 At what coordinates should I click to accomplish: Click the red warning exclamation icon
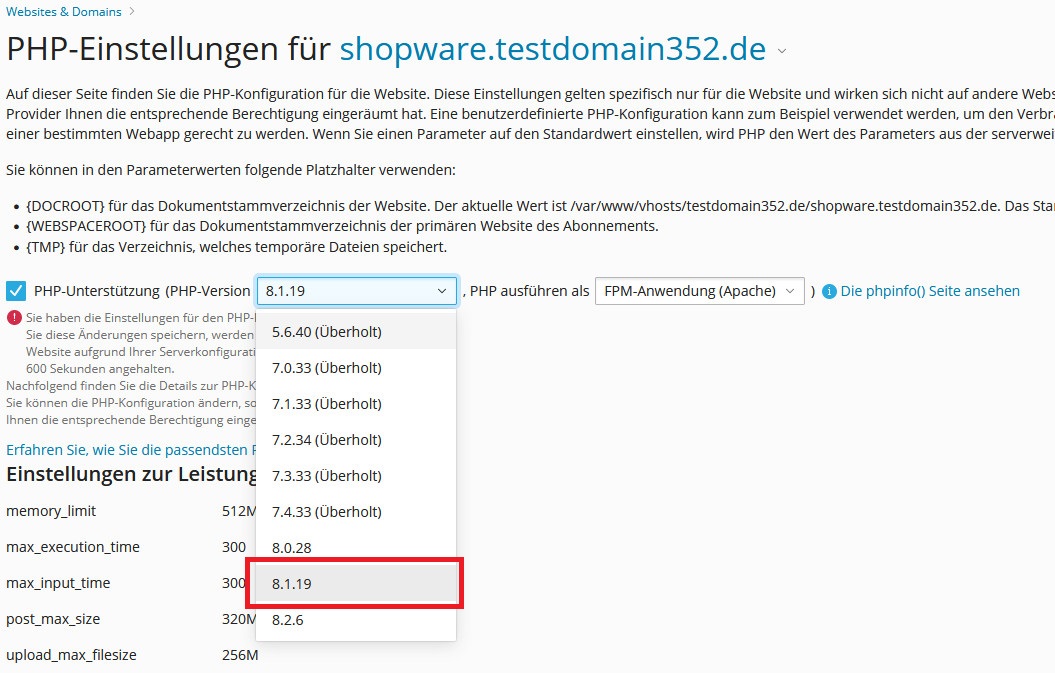pos(14,317)
